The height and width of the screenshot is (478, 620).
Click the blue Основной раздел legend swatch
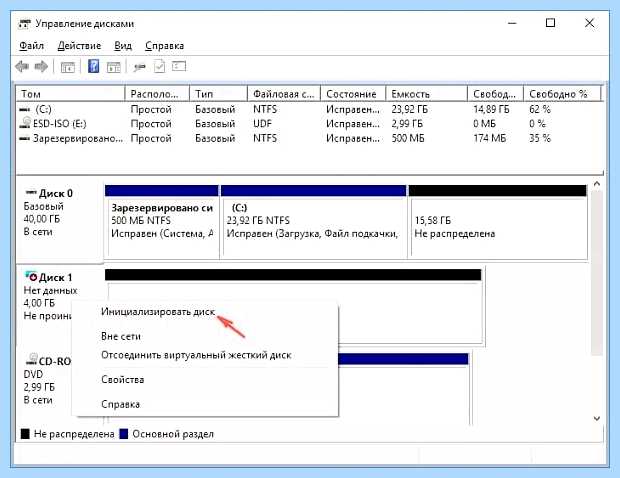coord(123,434)
